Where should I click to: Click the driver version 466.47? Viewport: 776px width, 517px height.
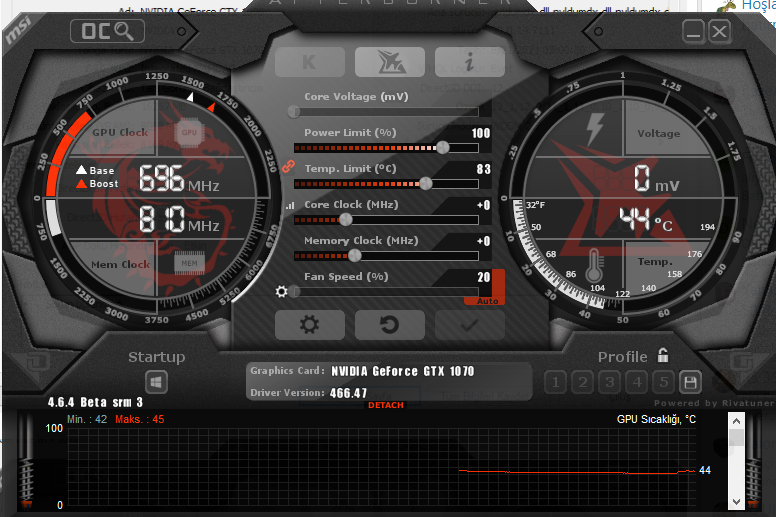[x=348, y=393]
